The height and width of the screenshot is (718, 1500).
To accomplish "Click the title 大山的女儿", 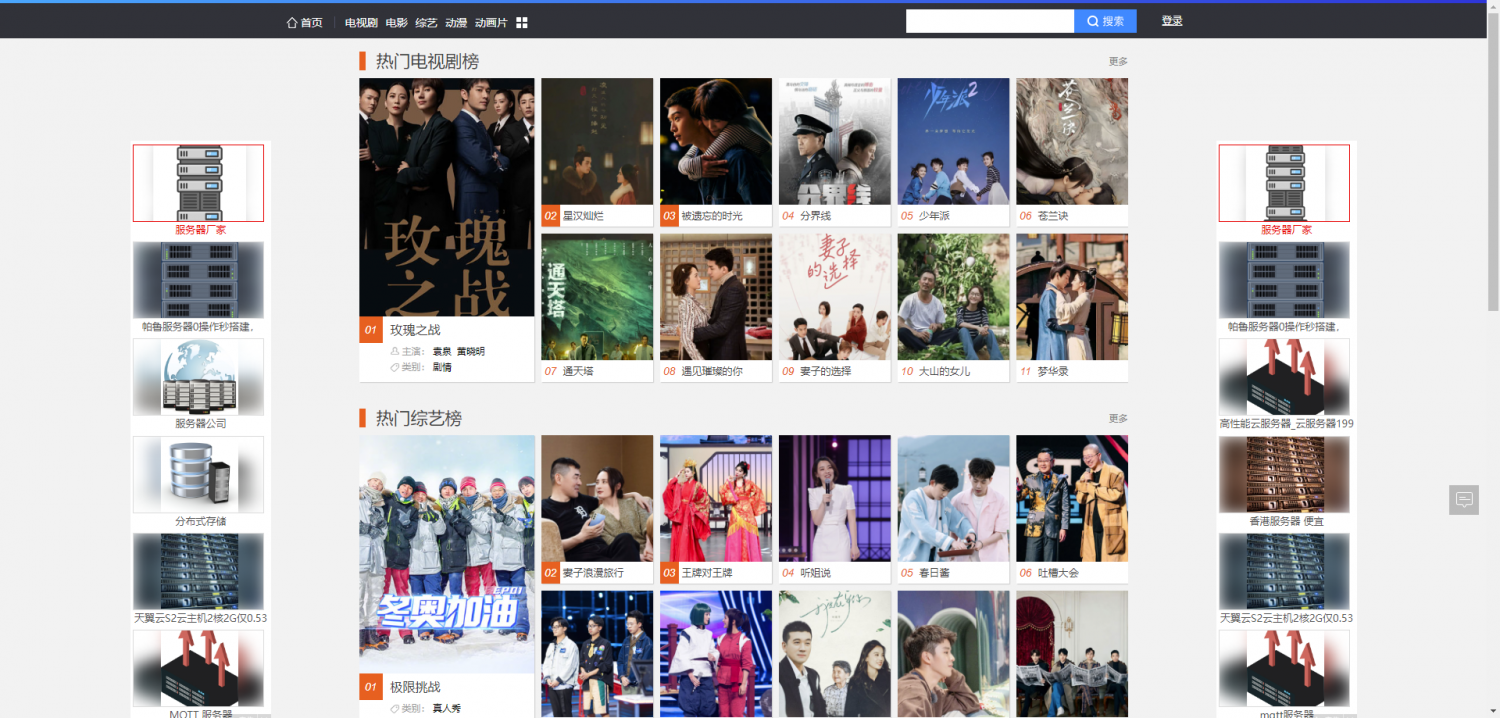I will tap(945, 372).
